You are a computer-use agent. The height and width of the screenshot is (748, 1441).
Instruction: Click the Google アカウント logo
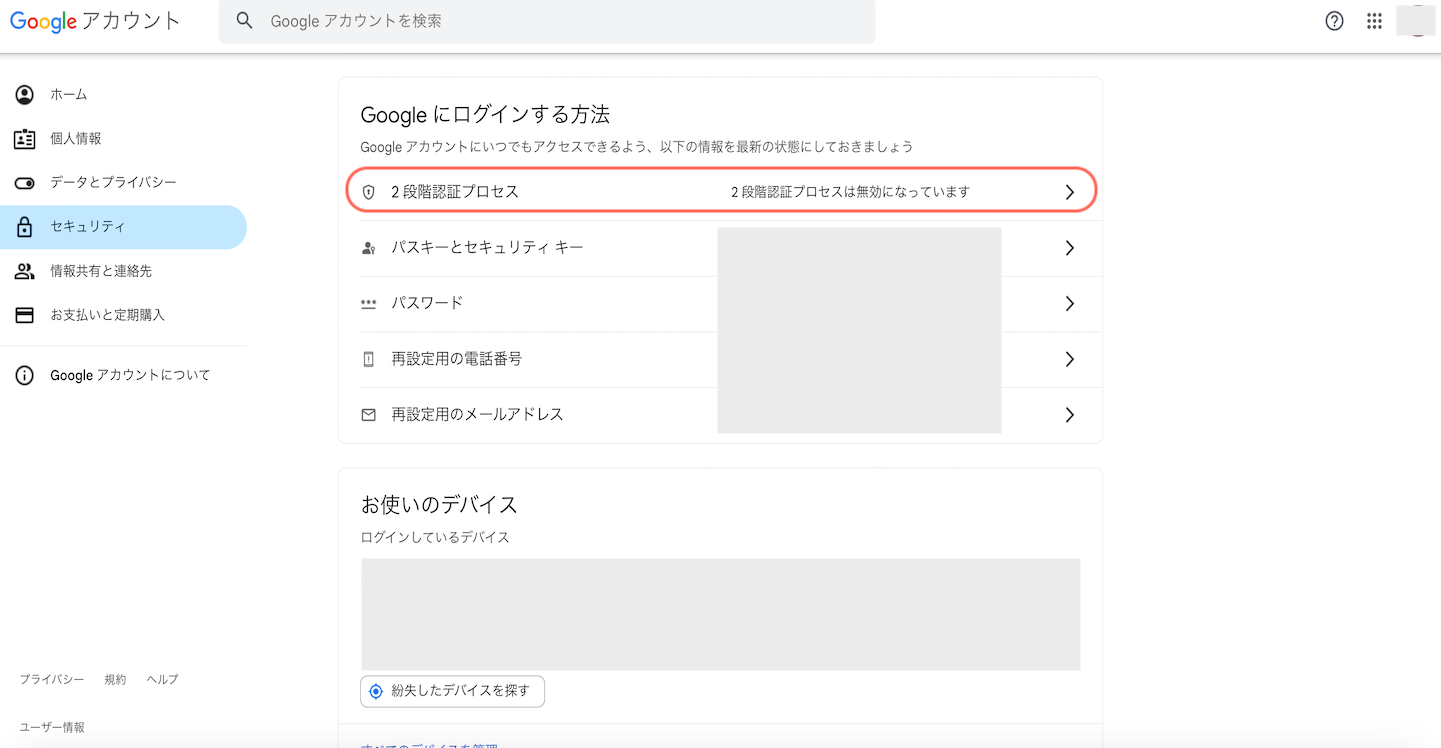pos(96,21)
